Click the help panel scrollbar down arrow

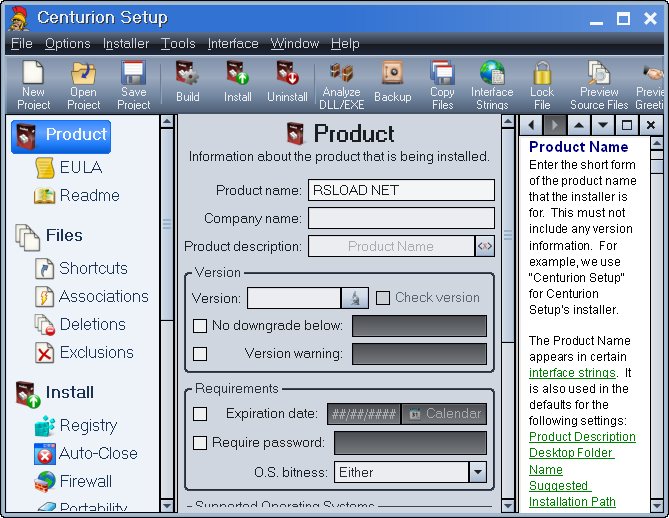(657, 506)
